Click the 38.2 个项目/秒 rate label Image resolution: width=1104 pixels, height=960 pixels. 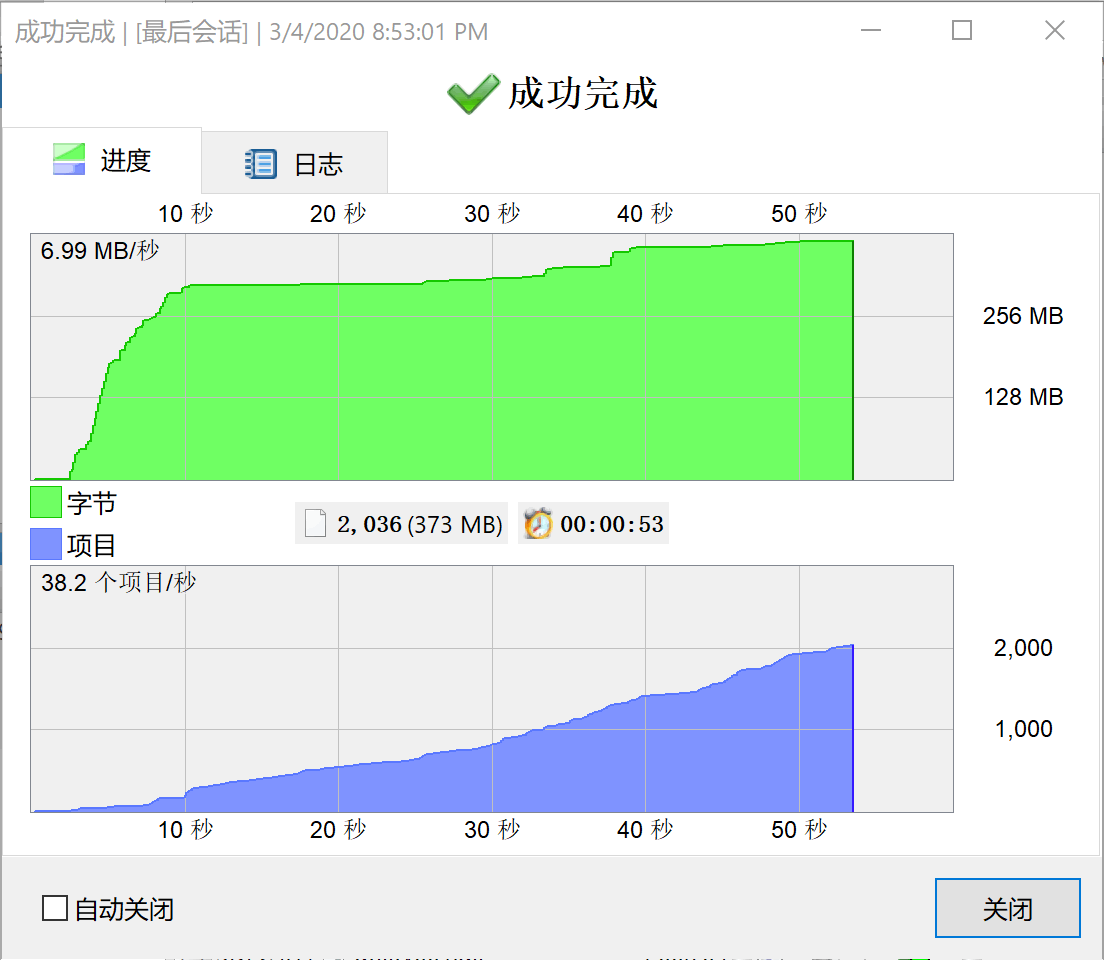(118, 582)
